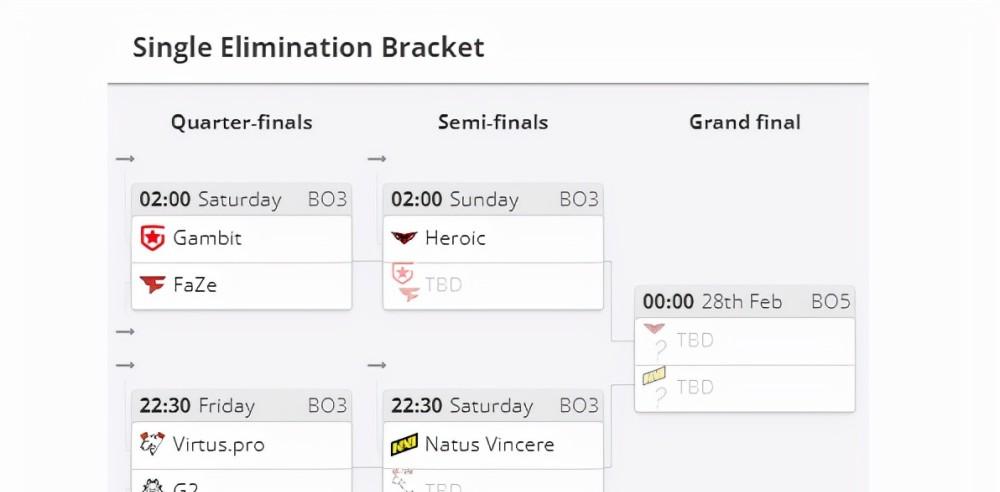This screenshot has width=1000, height=492.
Task: Click the Natus Vincere logo icon
Action: [404, 444]
